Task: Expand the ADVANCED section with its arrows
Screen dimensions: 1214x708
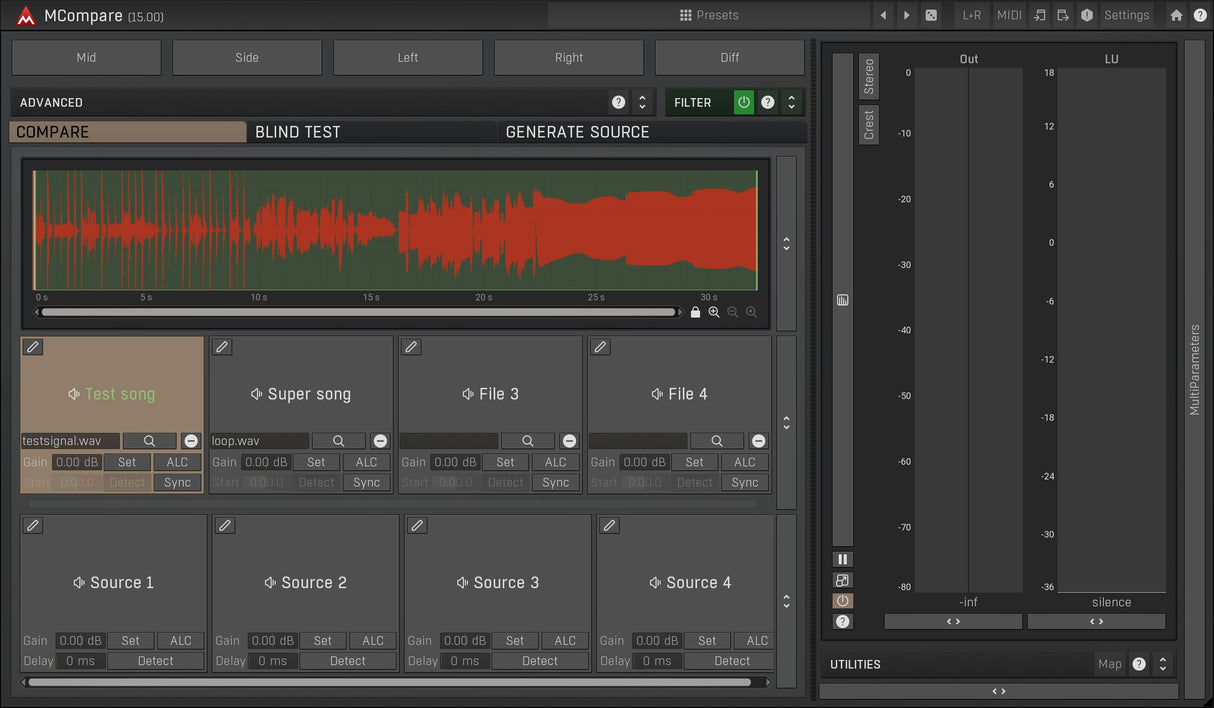Action: point(642,102)
